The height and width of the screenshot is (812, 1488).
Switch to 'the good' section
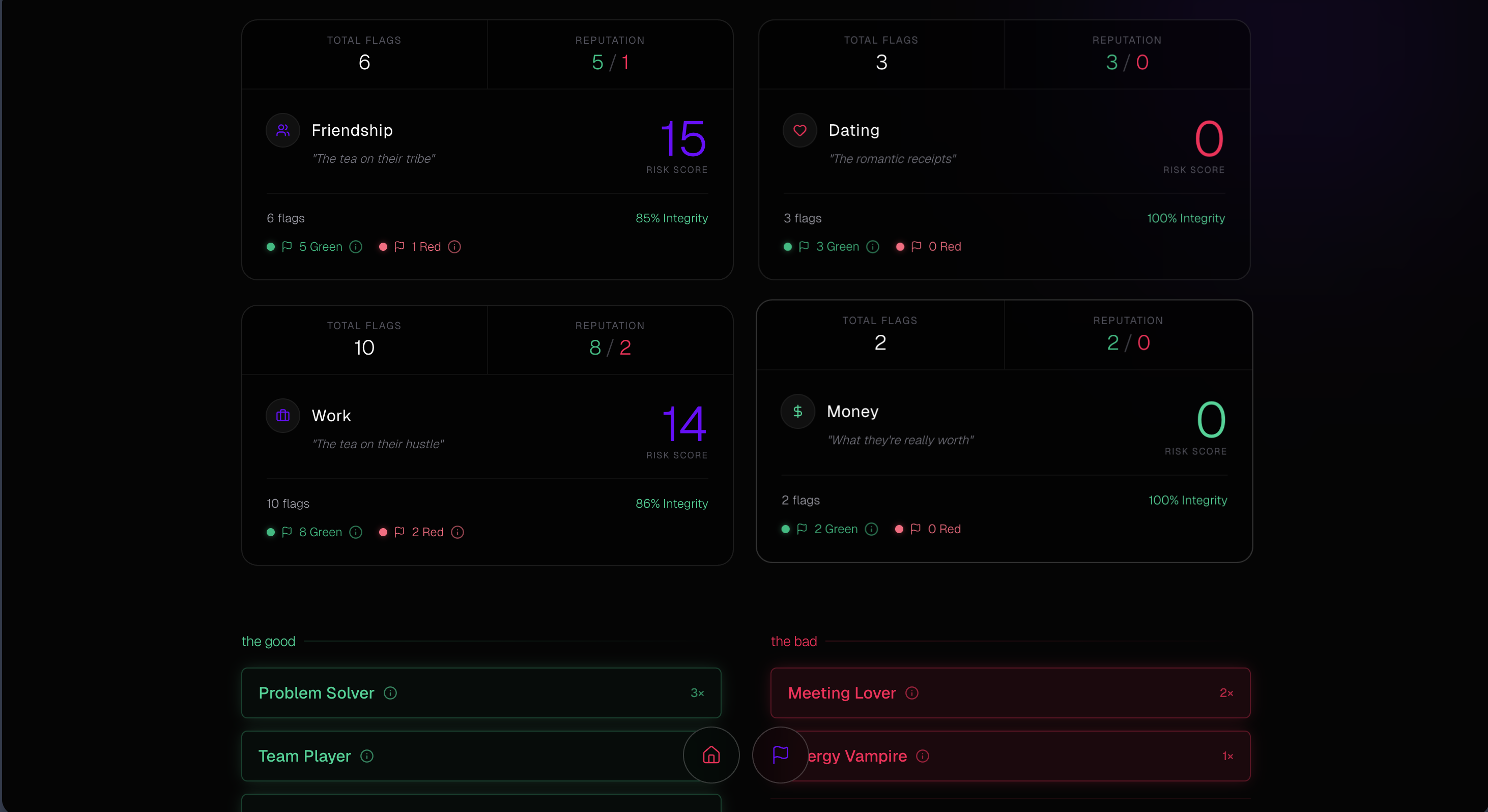pos(268,641)
